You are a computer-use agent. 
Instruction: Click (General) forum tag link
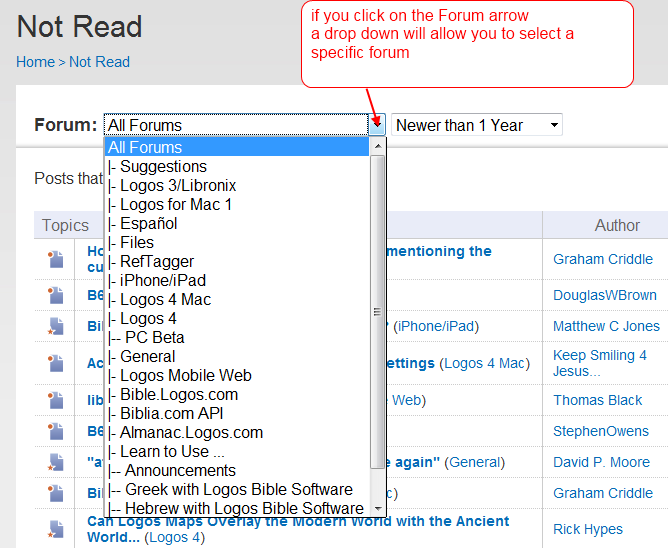475,462
